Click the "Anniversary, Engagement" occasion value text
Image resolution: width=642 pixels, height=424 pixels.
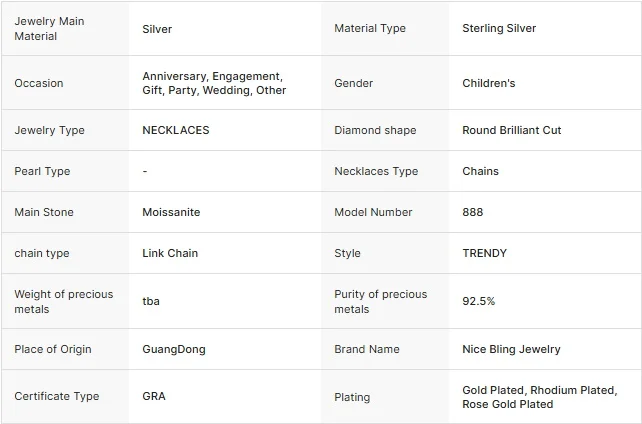point(212,77)
